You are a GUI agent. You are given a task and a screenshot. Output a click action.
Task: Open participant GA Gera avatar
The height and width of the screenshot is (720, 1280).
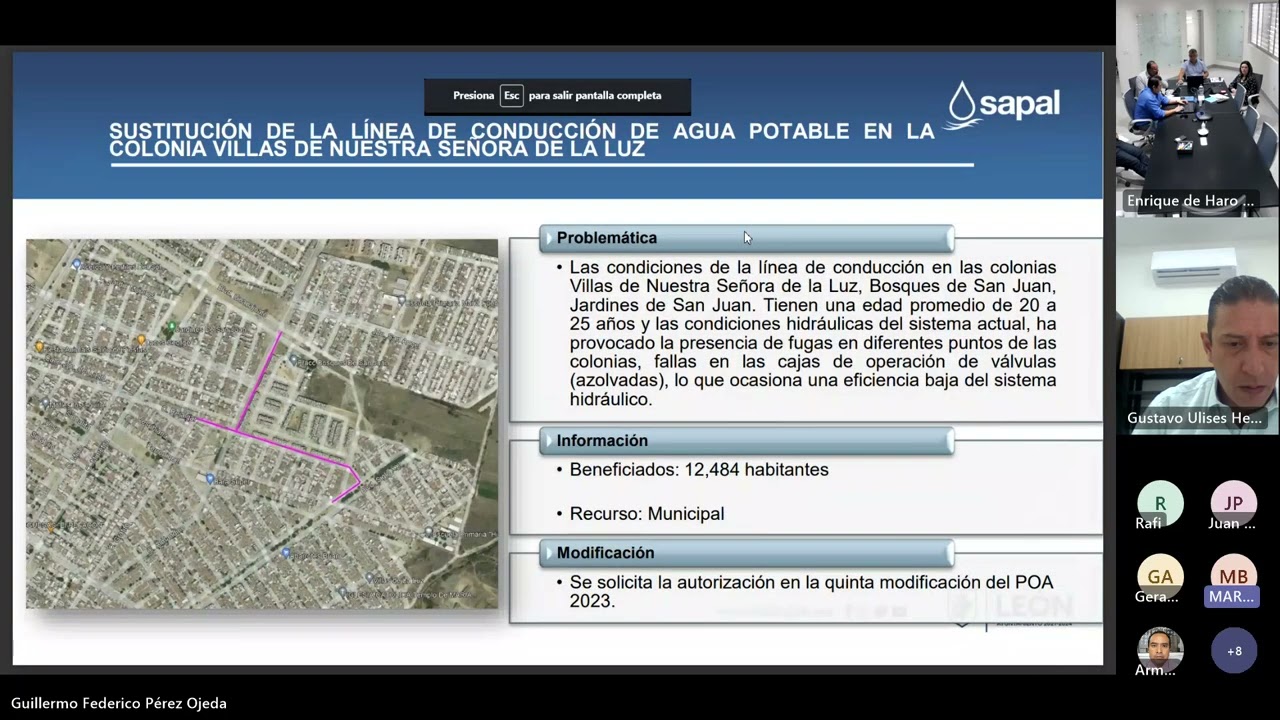click(x=1160, y=577)
